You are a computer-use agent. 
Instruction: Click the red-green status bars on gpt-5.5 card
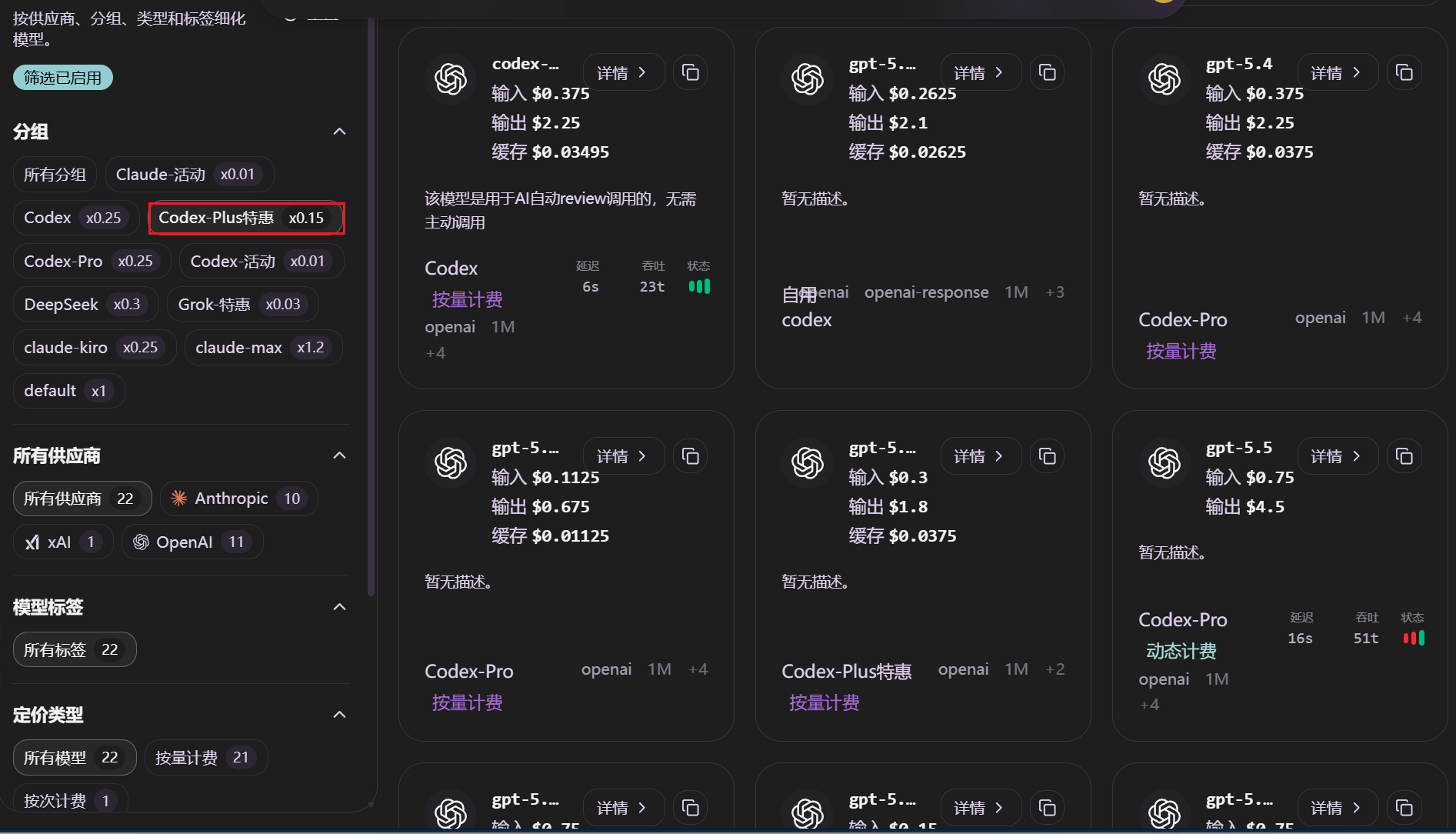pos(1414,638)
